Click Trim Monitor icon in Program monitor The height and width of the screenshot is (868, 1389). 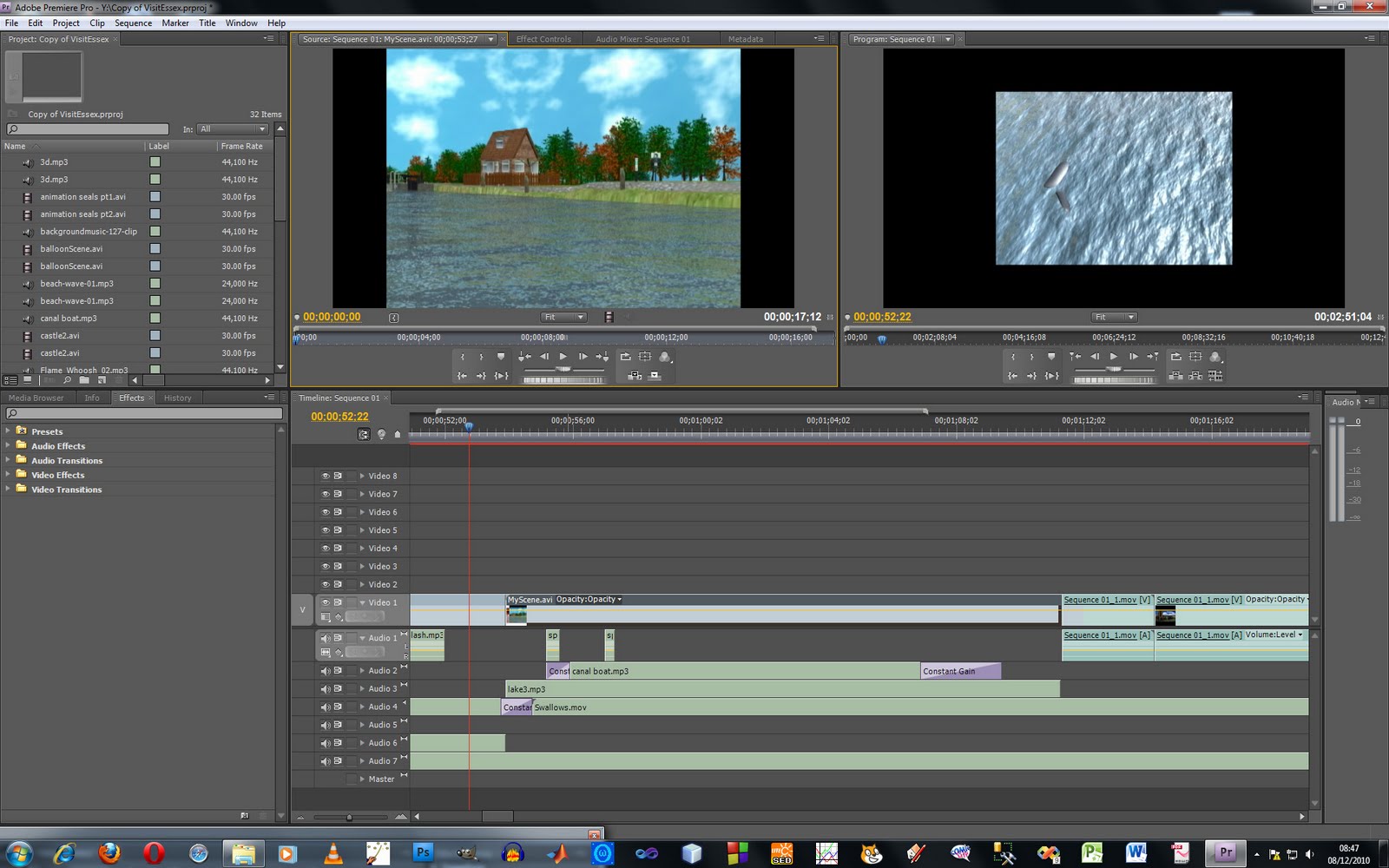coord(1215,376)
